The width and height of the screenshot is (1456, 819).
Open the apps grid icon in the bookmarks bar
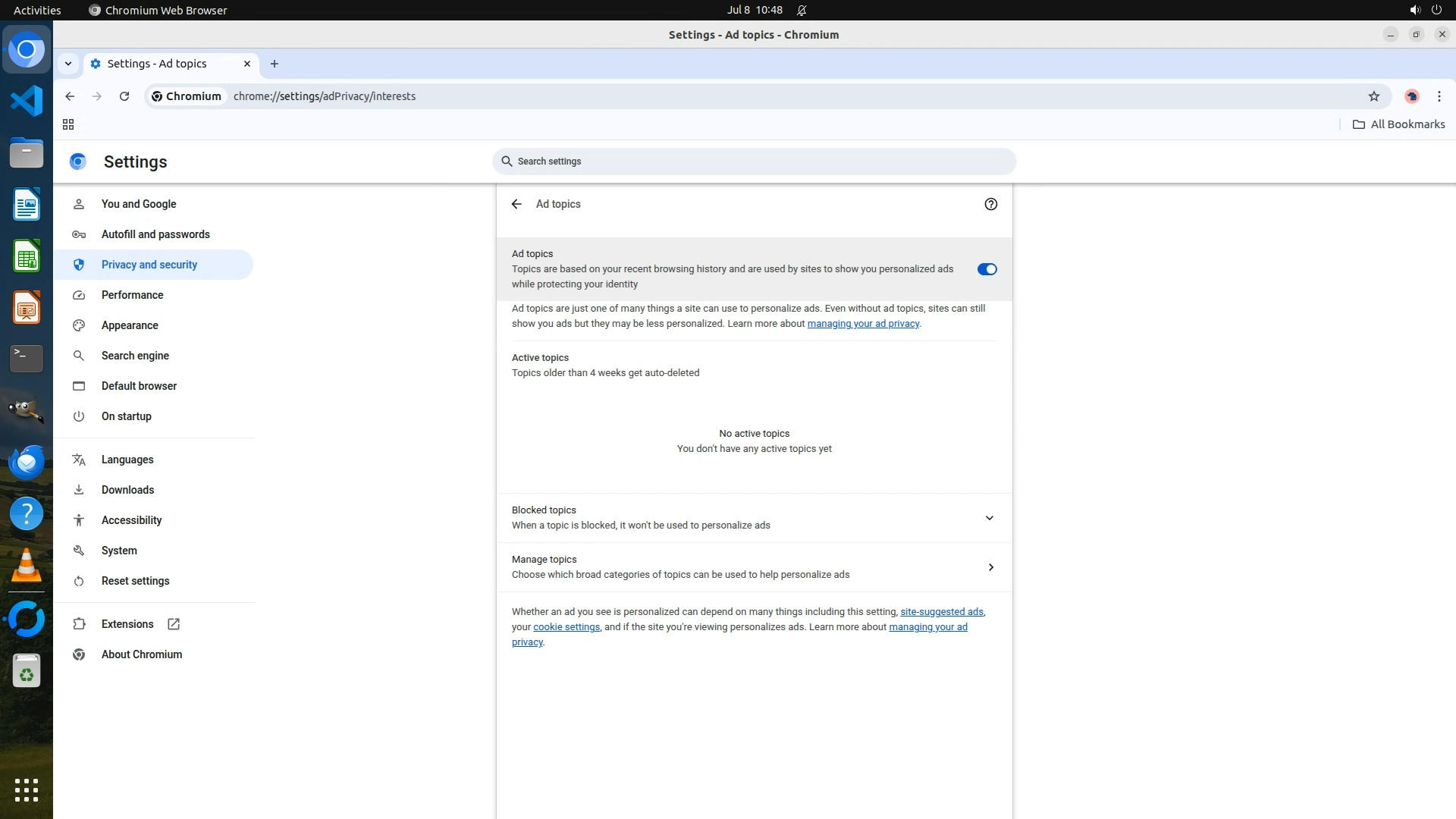click(68, 124)
